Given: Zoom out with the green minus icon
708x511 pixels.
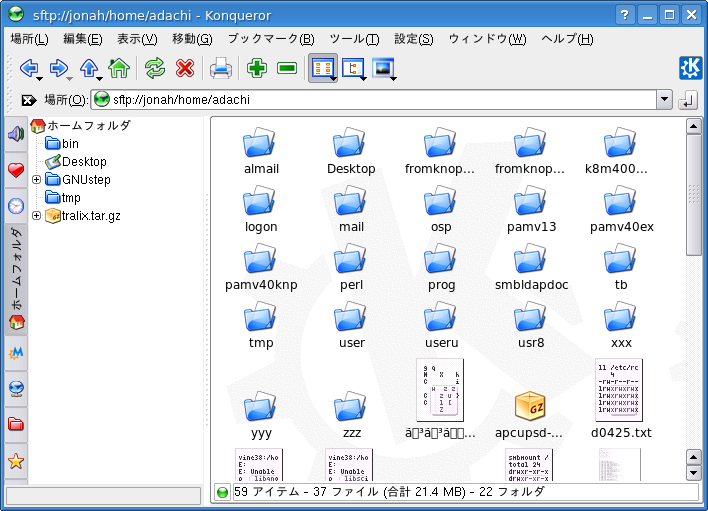Looking at the screenshot, I should [x=287, y=68].
